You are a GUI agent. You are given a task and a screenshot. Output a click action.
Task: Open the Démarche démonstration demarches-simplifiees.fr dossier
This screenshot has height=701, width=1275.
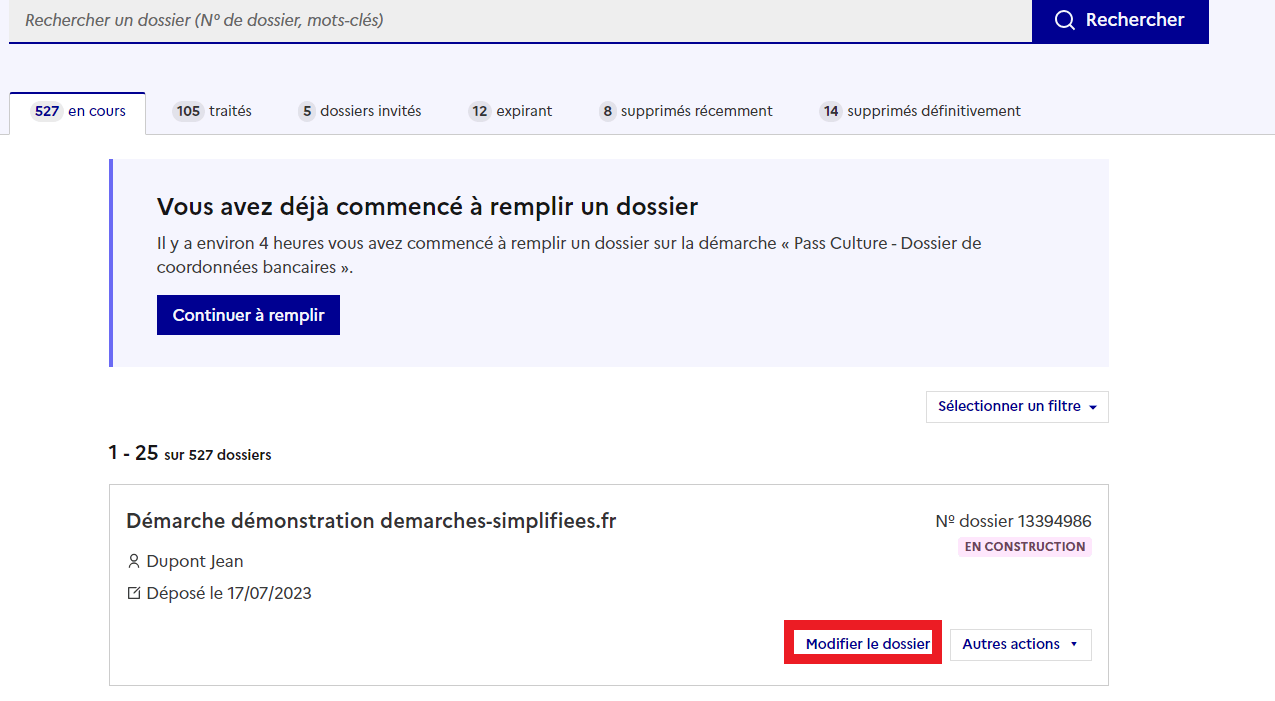coord(371,520)
